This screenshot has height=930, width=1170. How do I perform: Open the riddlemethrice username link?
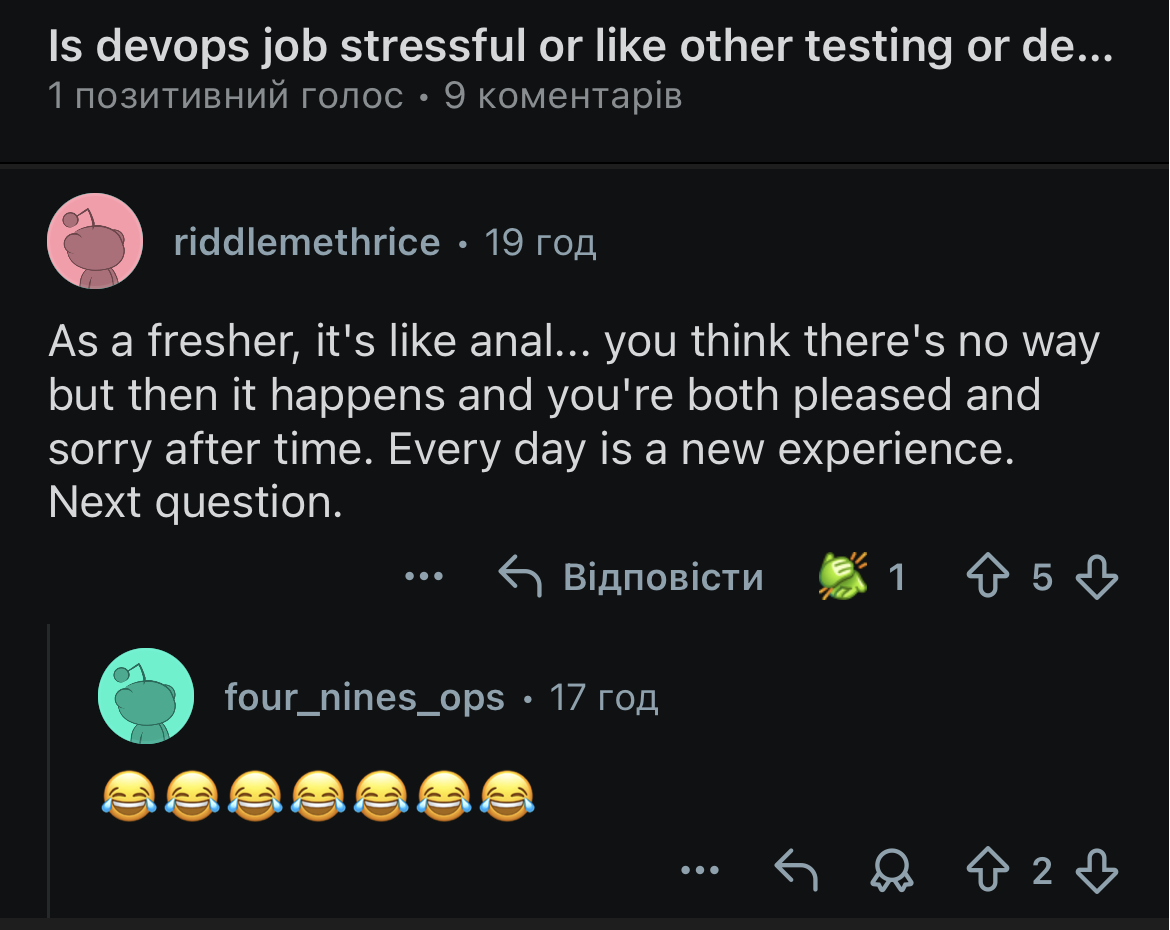click(306, 242)
